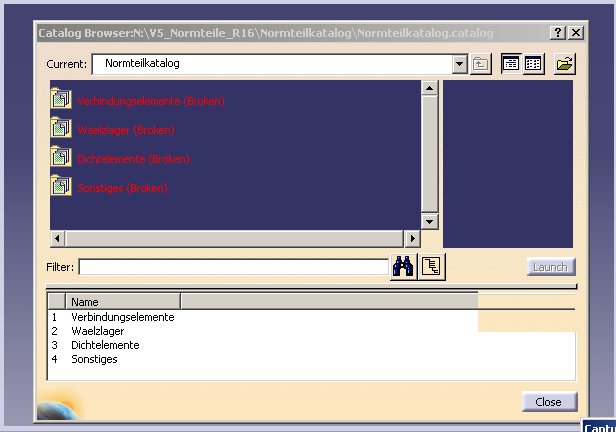Focus the Filter text field
Viewport: 616px width, 432px height.
point(234,267)
